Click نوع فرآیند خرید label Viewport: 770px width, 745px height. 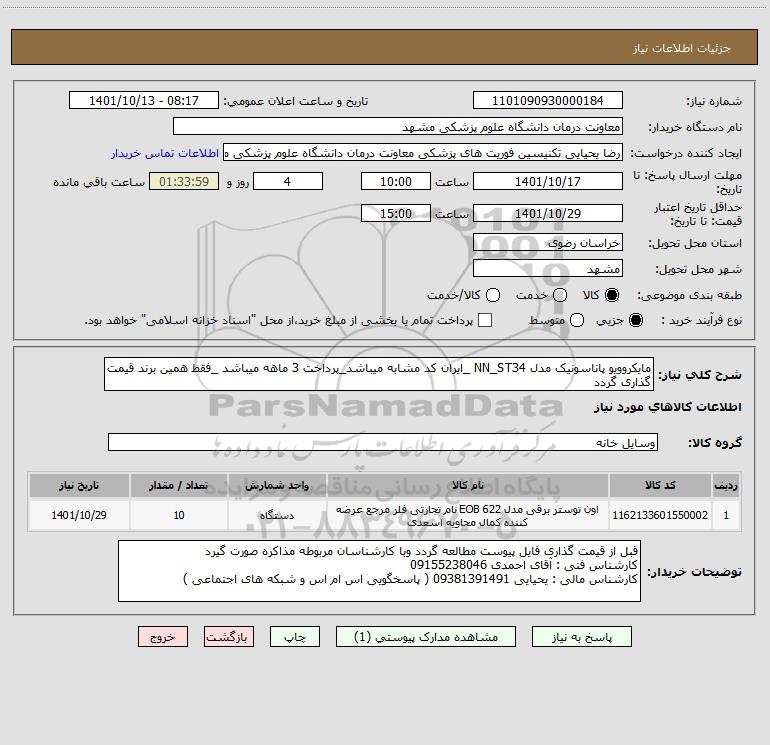701,320
